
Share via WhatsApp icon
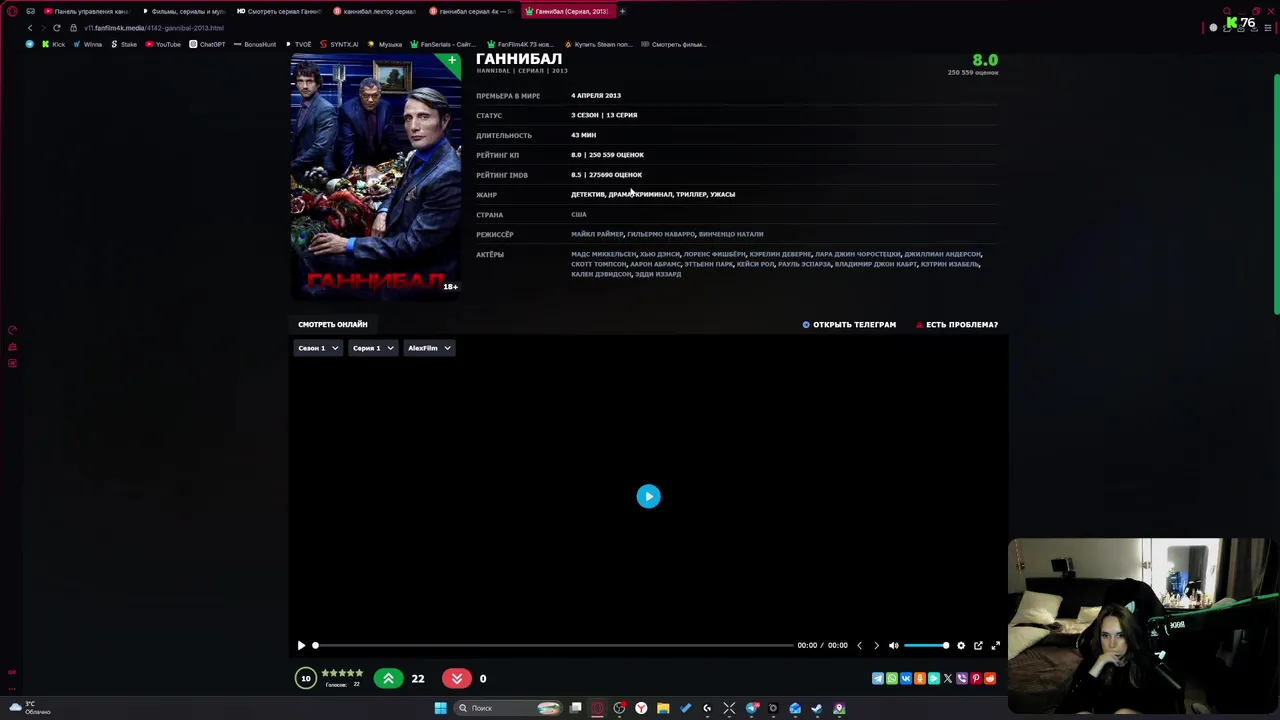tap(892, 678)
